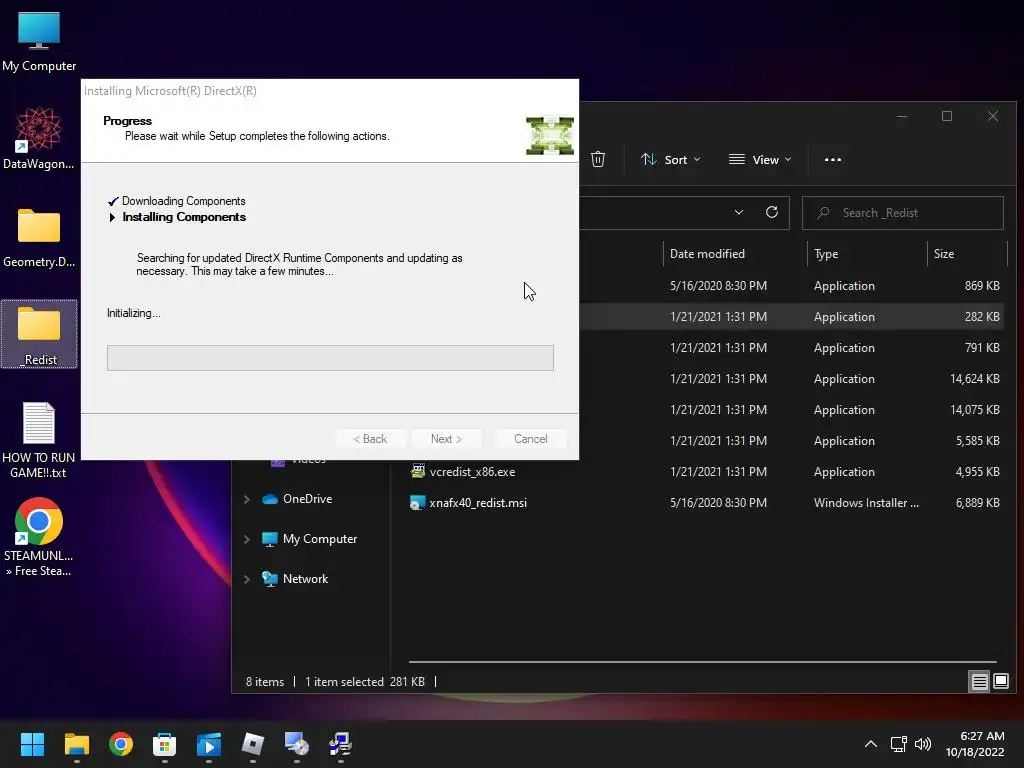The image size is (1024, 768).
Task: Click '8 items' in status bar
Action: (x=264, y=682)
